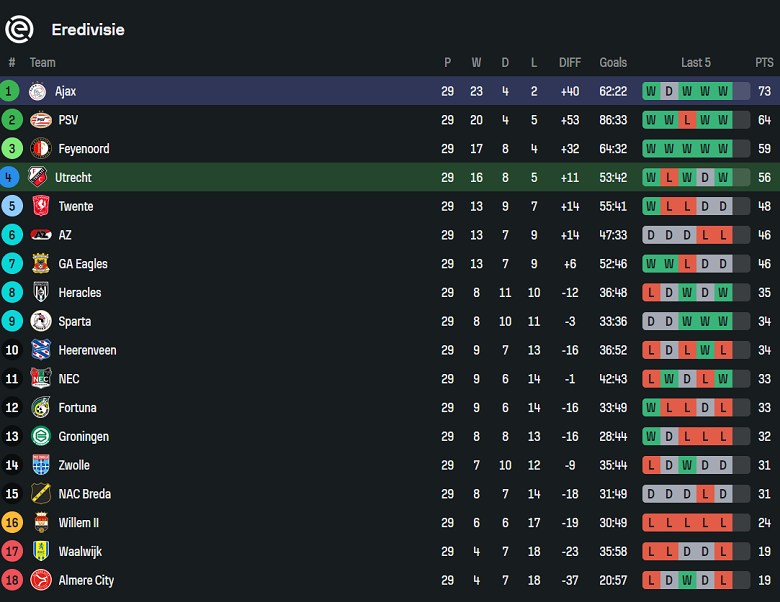Click PSV's red L result badge
Image resolution: width=780 pixels, height=602 pixels.
coord(687,120)
